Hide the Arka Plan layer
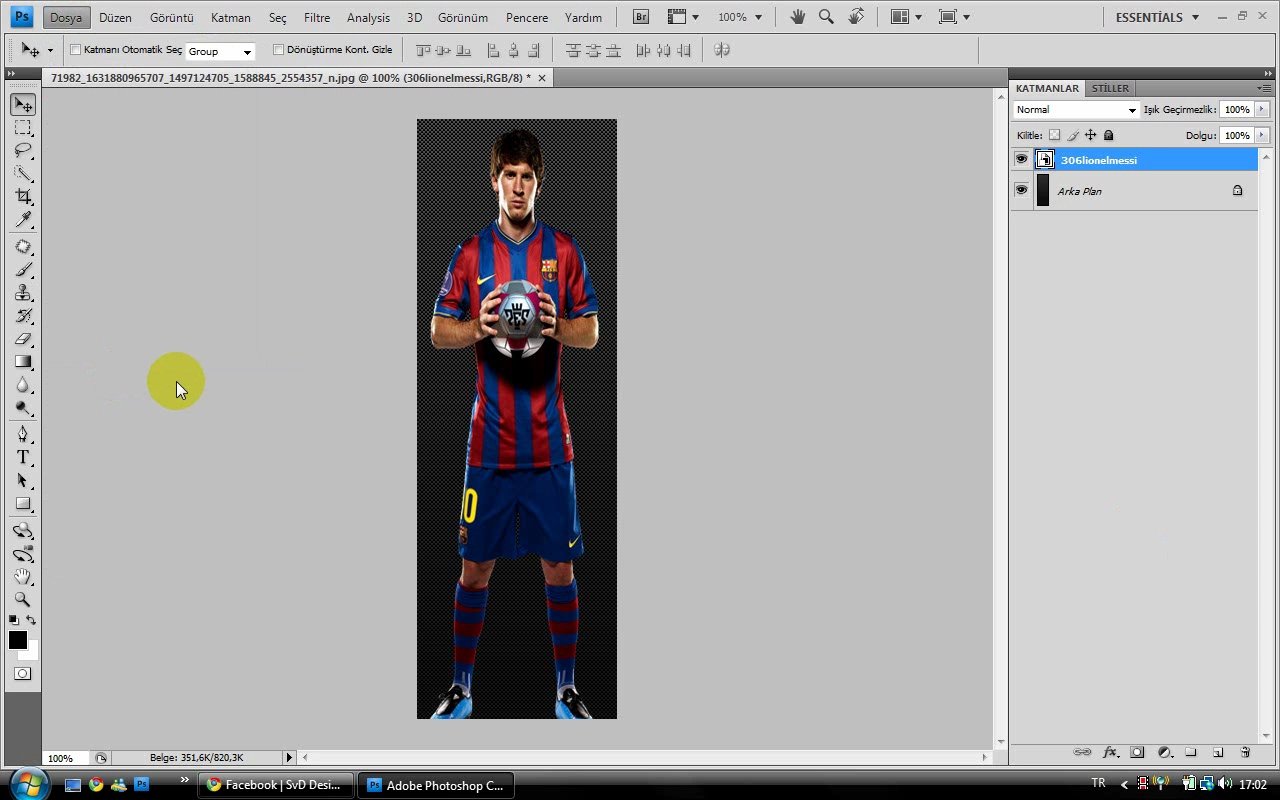Viewport: 1280px width, 800px height. [x=1021, y=190]
